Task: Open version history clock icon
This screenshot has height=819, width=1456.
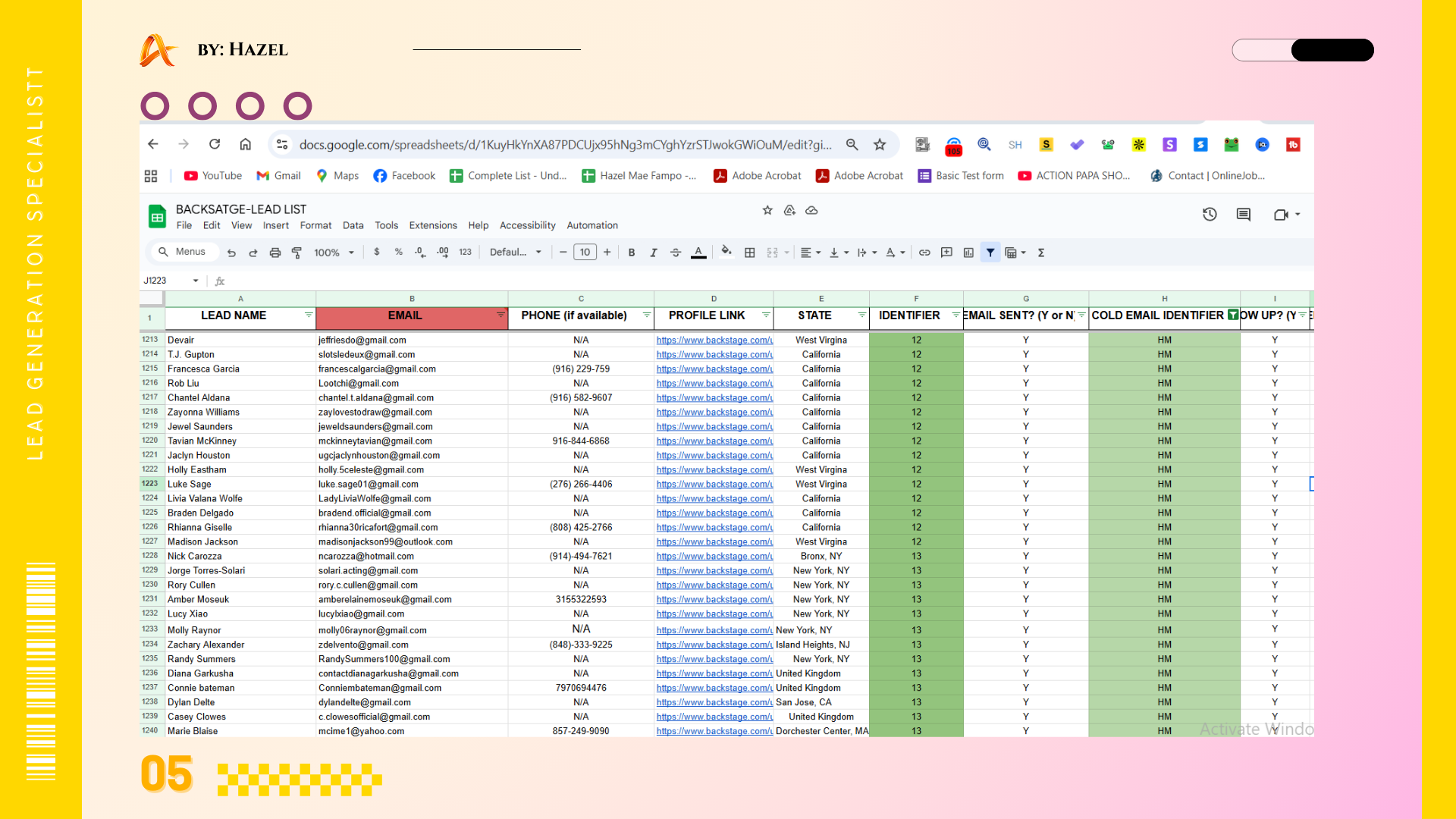Action: tap(1210, 215)
